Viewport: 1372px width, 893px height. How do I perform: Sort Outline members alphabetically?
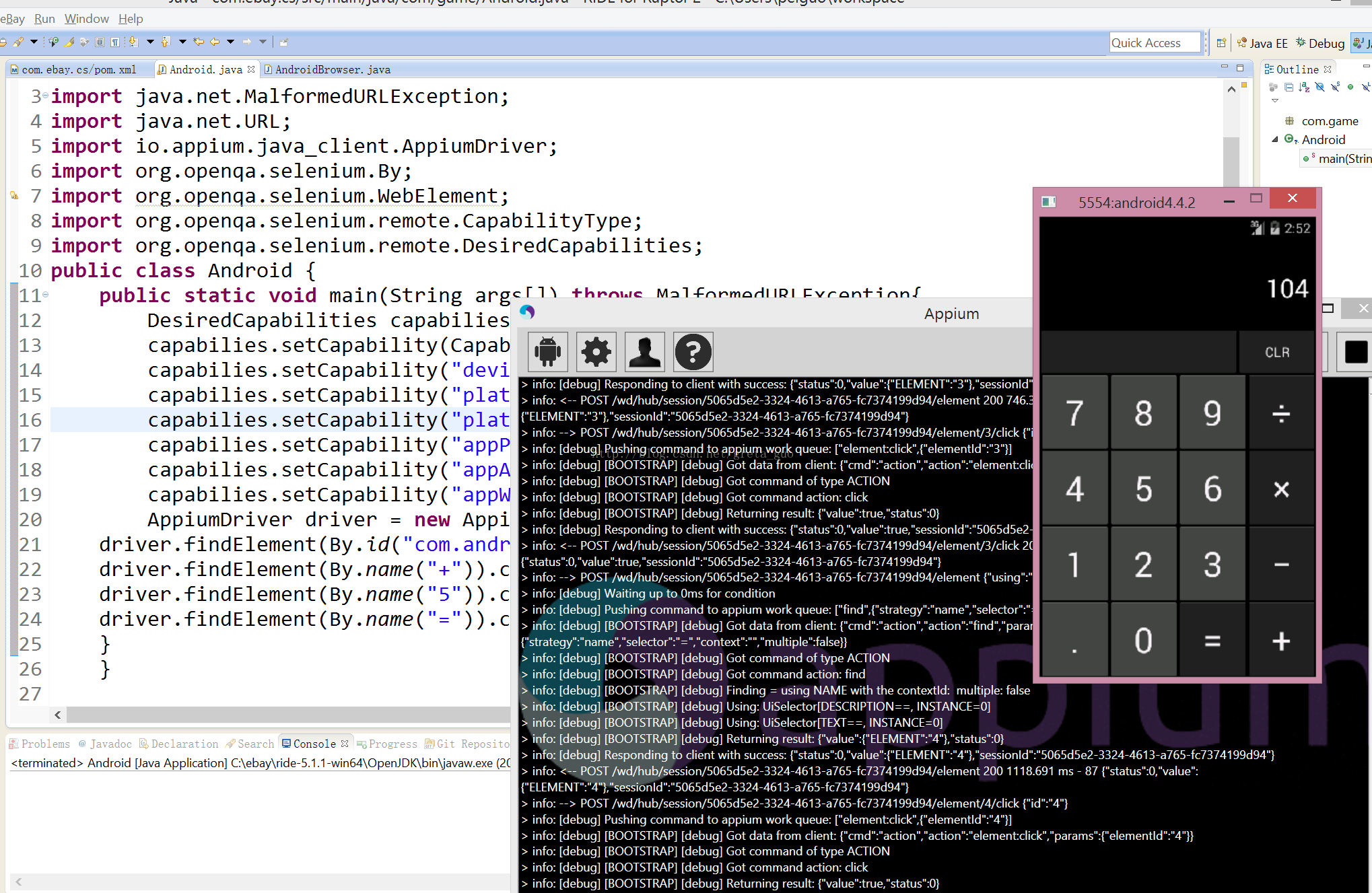pyautogui.click(x=1304, y=87)
